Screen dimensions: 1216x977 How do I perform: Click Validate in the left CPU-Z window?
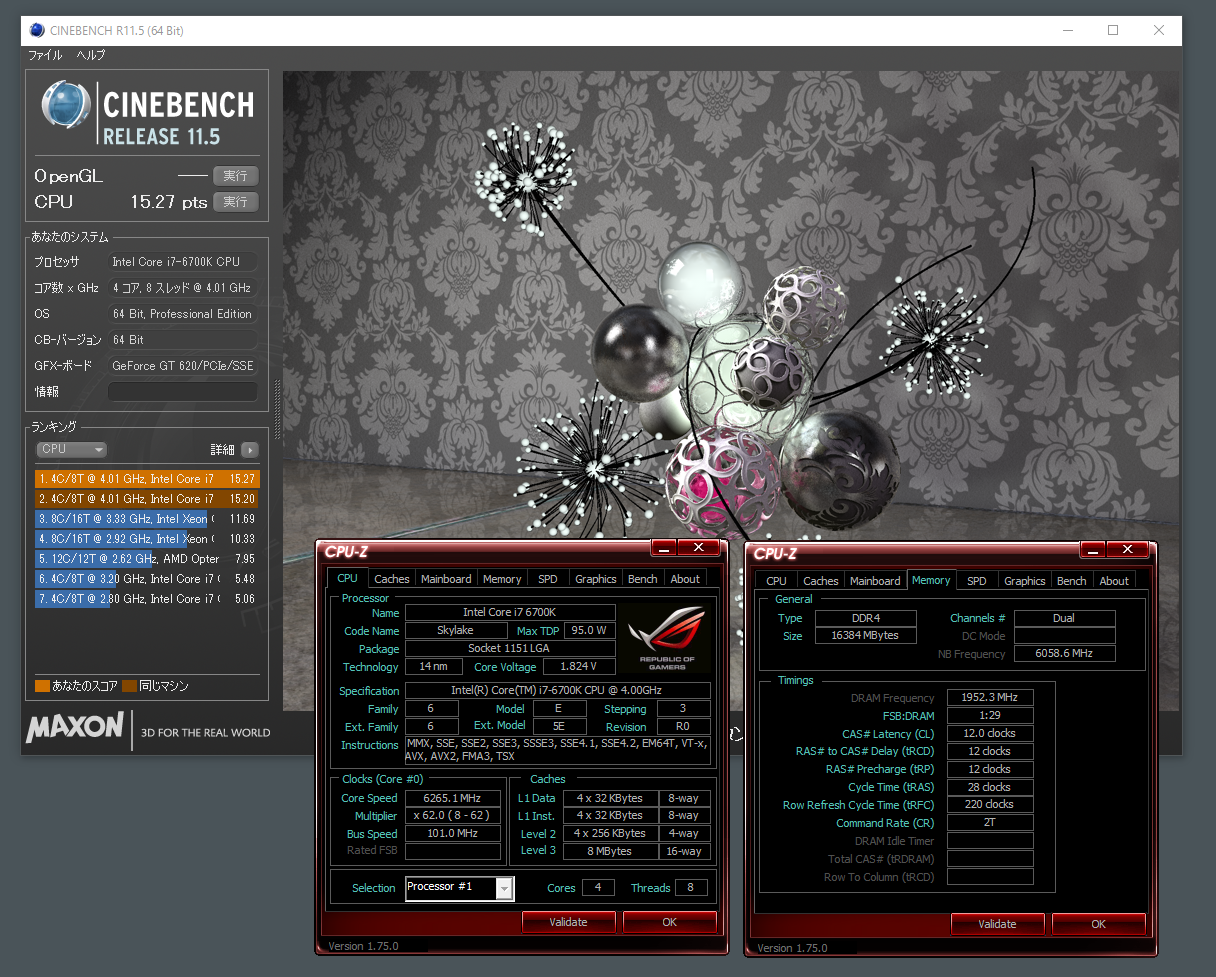click(568, 922)
